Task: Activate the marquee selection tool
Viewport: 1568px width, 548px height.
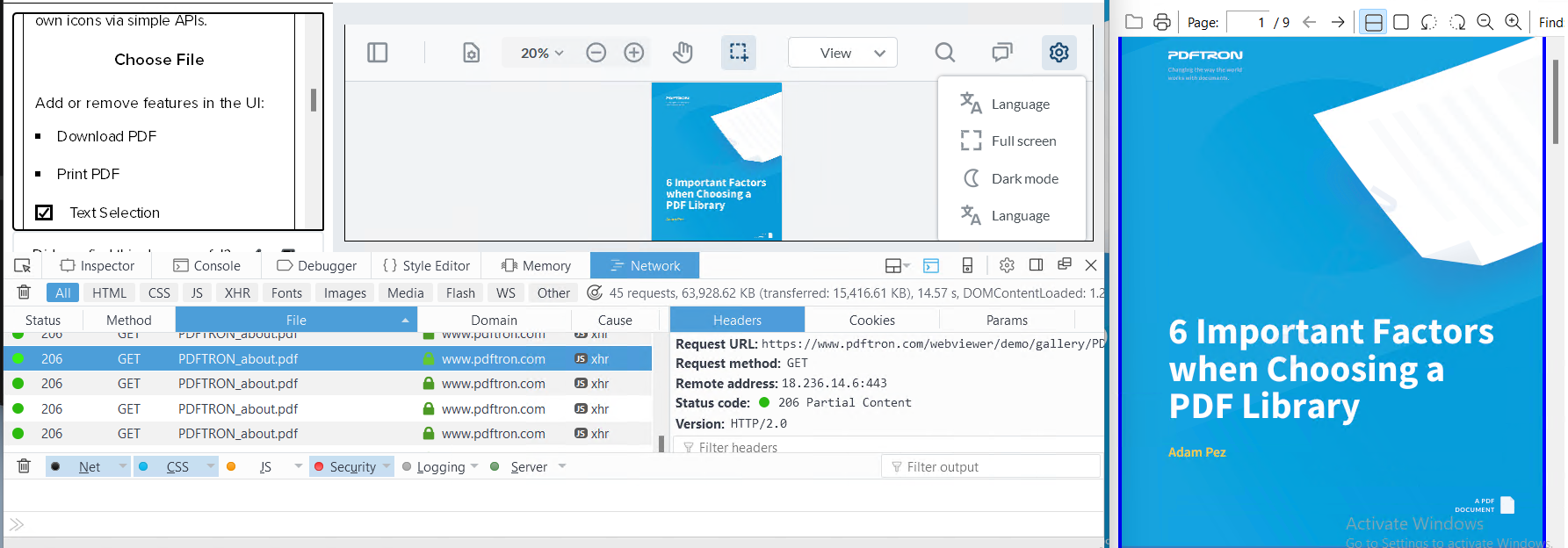Action: click(739, 53)
